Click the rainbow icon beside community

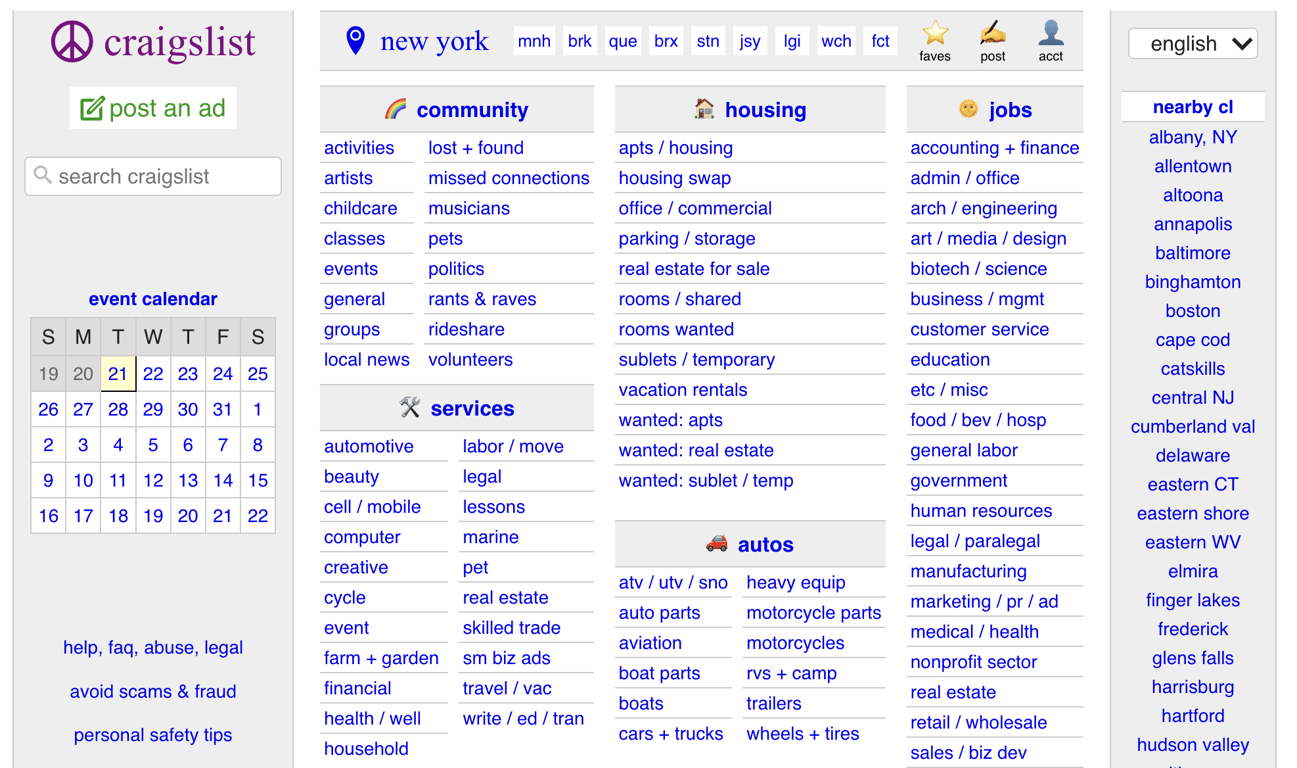(x=395, y=108)
